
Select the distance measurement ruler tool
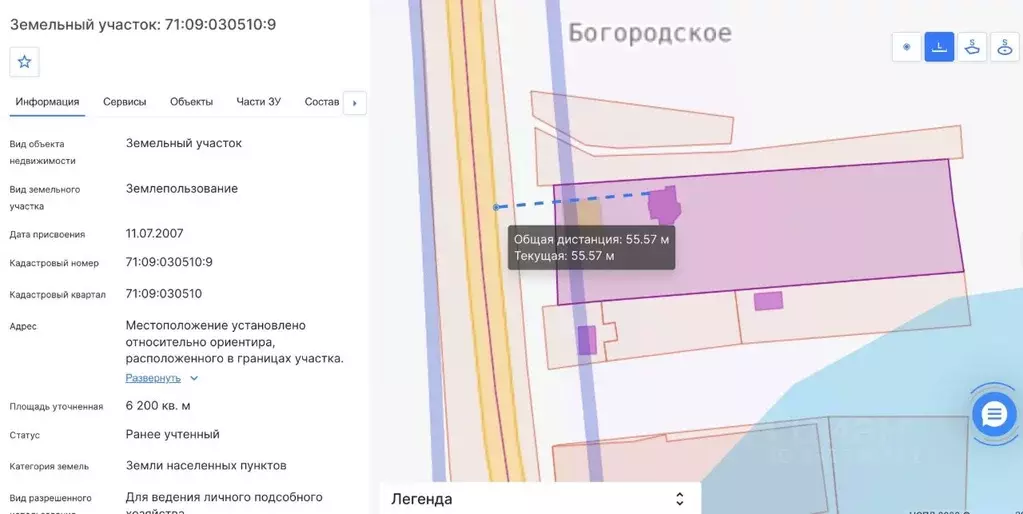[x=939, y=47]
